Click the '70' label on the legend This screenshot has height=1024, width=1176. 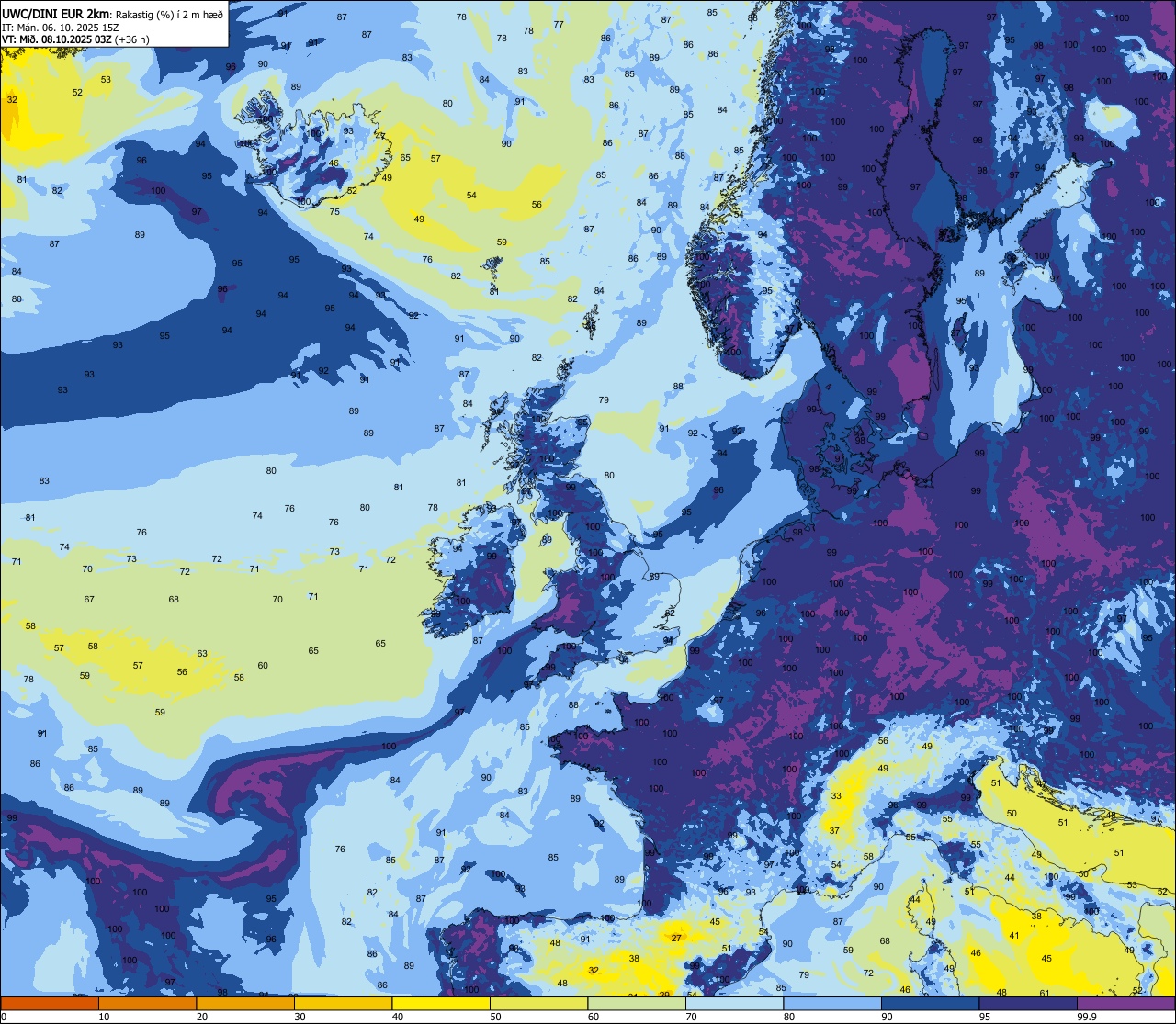[x=691, y=1017]
